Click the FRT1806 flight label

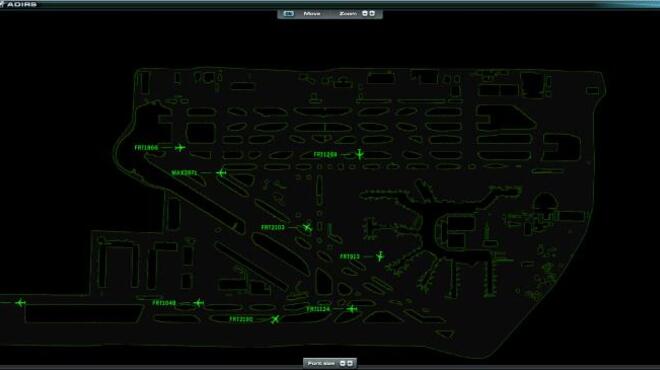146,148
